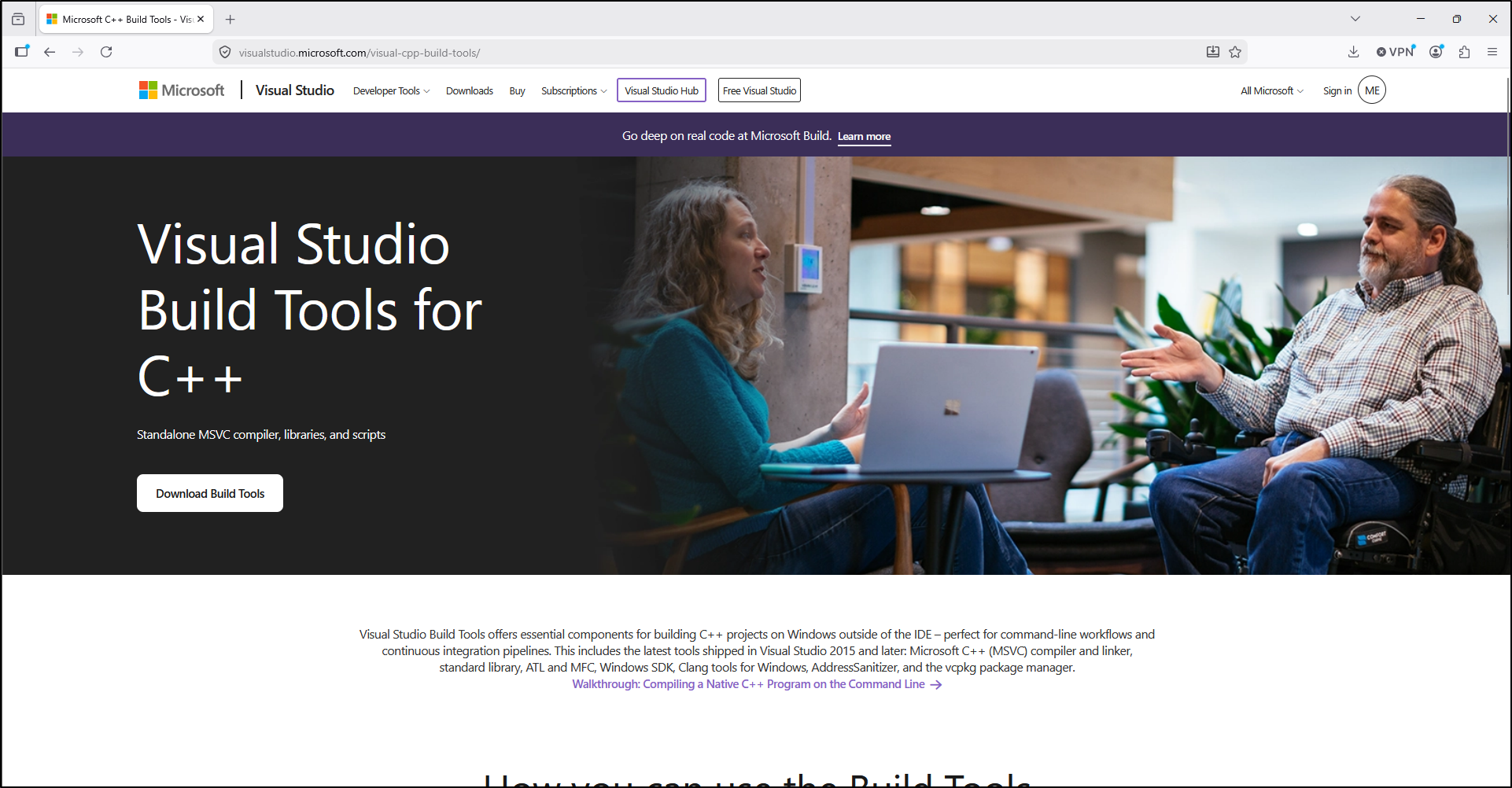This screenshot has height=788, width=1512.
Task: Open the Downloads nav item
Action: pos(470,91)
